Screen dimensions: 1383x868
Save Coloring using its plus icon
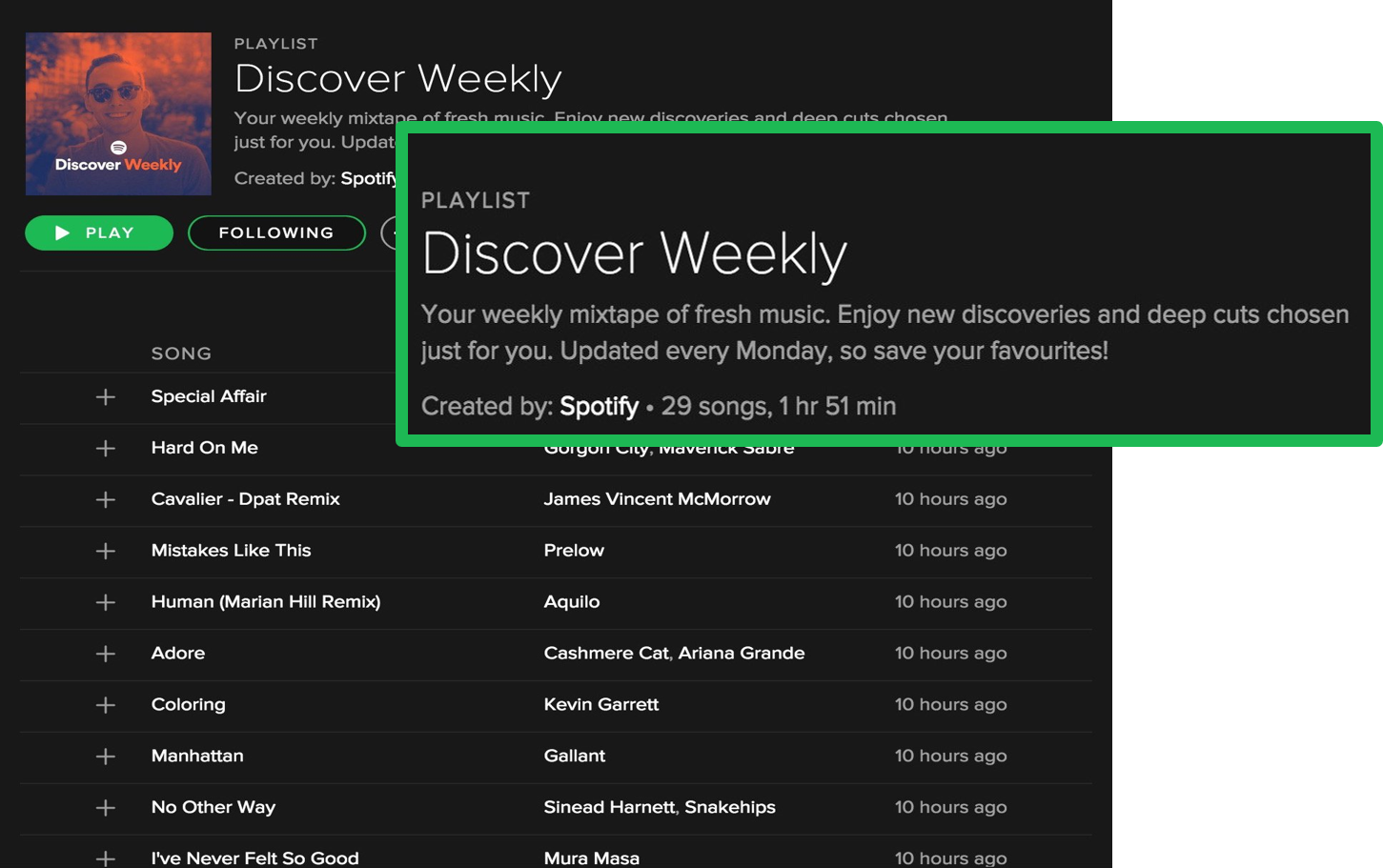click(x=106, y=706)
